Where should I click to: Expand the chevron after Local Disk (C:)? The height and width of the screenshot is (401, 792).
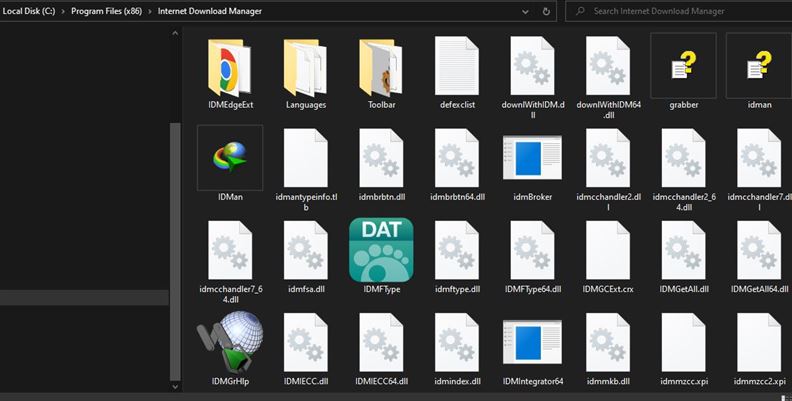62,12
